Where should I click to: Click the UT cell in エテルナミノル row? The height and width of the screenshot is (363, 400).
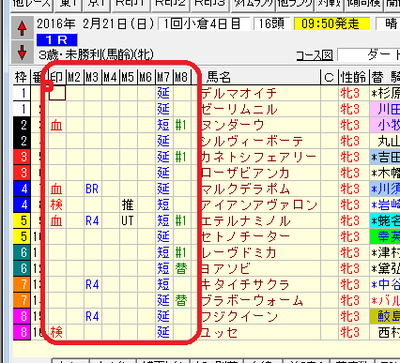pyautogui.click(x=128, y=221)
